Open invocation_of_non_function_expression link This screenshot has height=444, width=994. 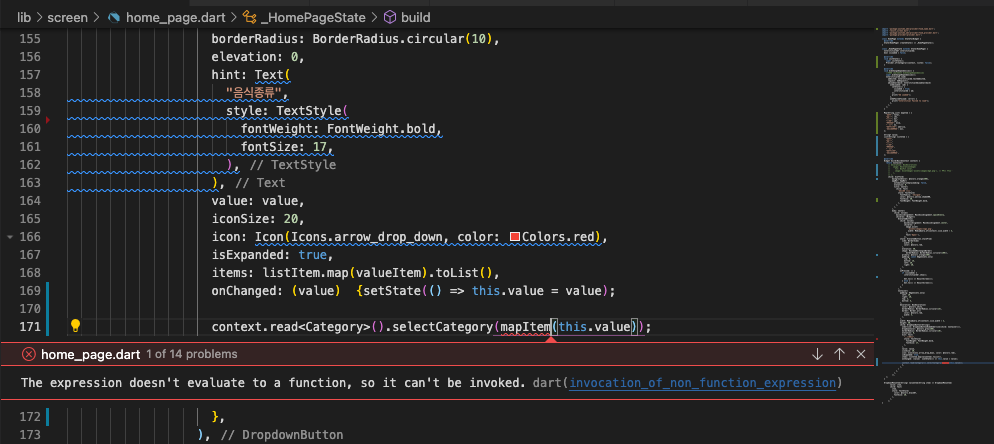(x=702, y=382)
